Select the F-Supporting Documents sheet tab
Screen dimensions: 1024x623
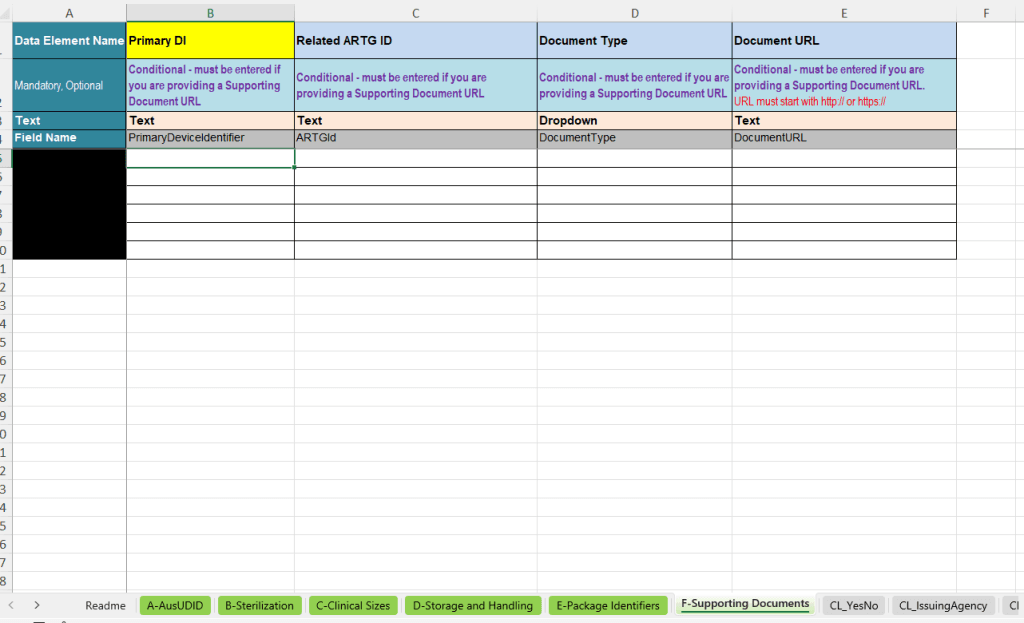tap(745, 604)
